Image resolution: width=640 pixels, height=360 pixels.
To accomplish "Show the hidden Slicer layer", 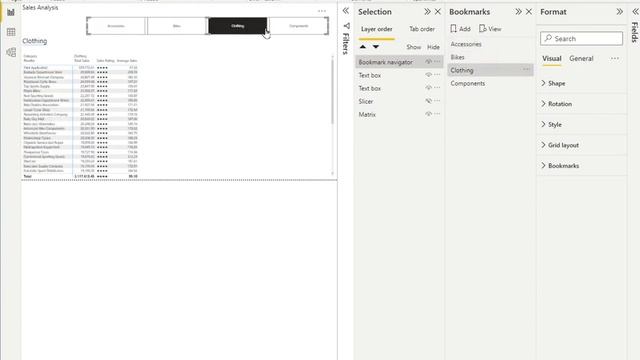I will click(428, 101).
